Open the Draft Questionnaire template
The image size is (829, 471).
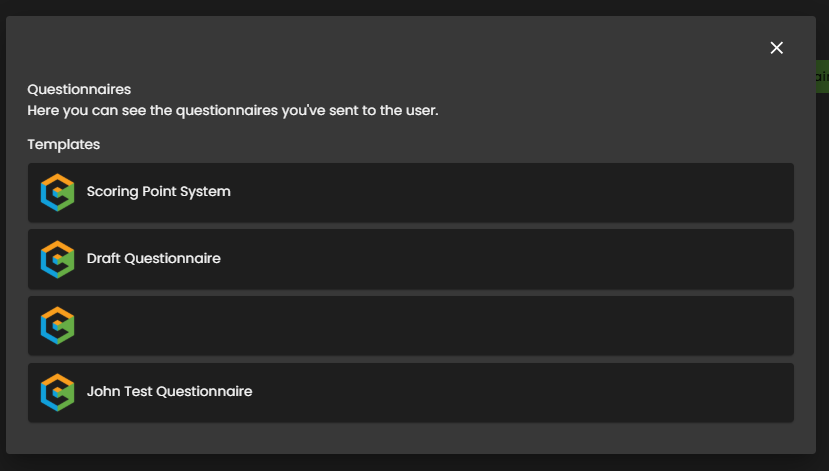(153, 258)
